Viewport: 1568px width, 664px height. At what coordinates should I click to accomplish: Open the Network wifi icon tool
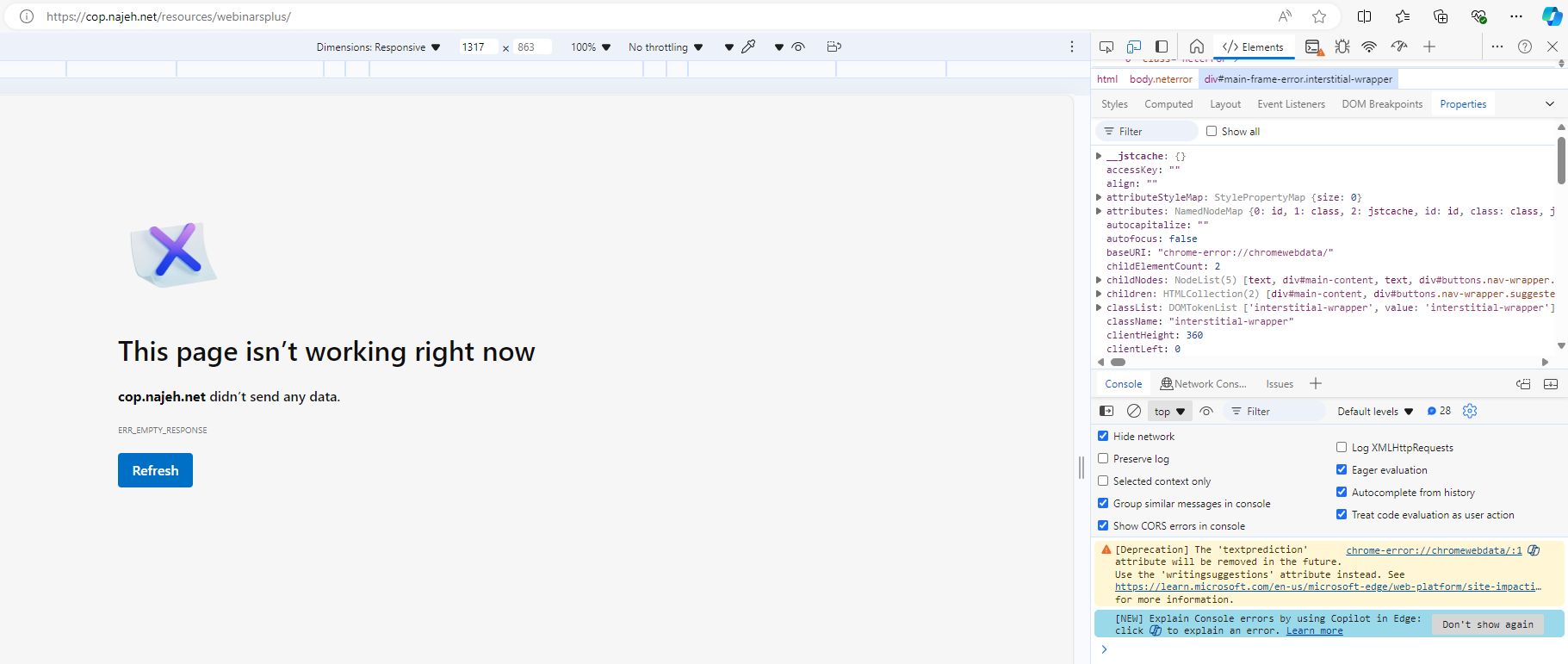1369,47
